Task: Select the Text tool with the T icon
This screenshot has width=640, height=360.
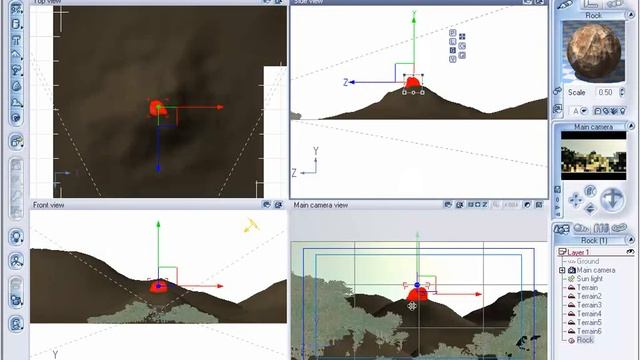Action: click(x=16, y=40)
